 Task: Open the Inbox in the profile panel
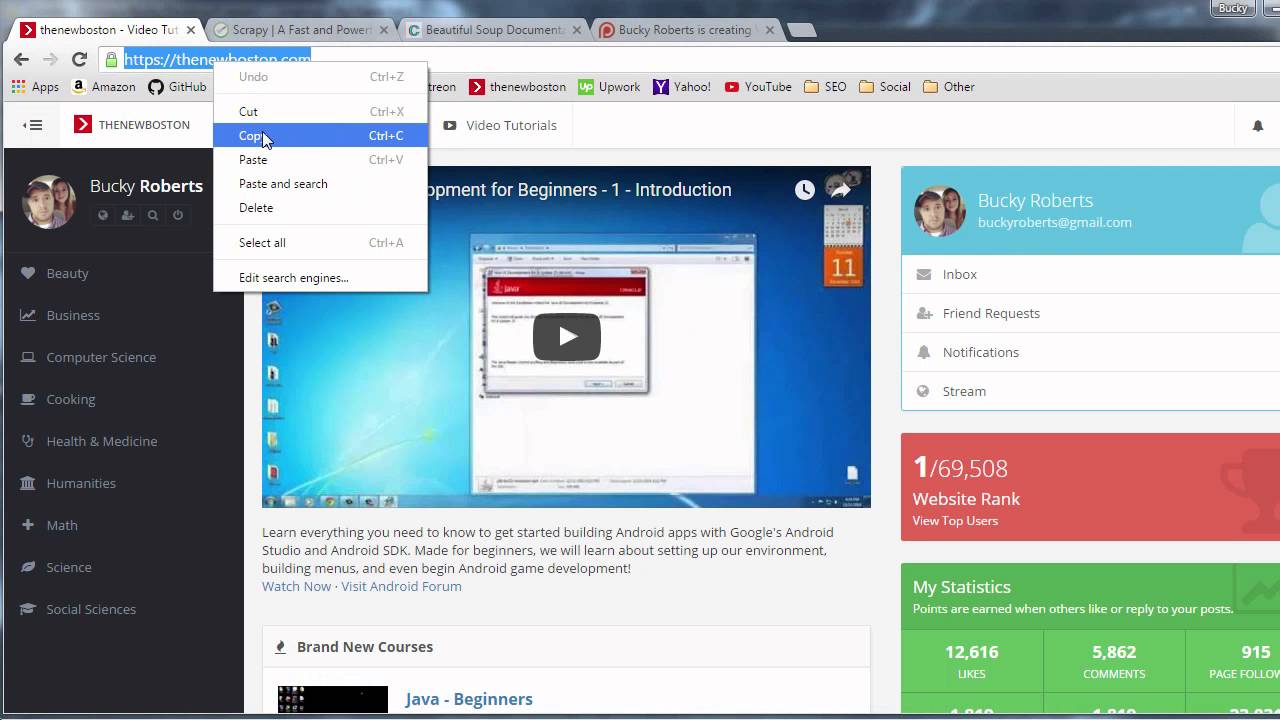[x=1091, y=274]
